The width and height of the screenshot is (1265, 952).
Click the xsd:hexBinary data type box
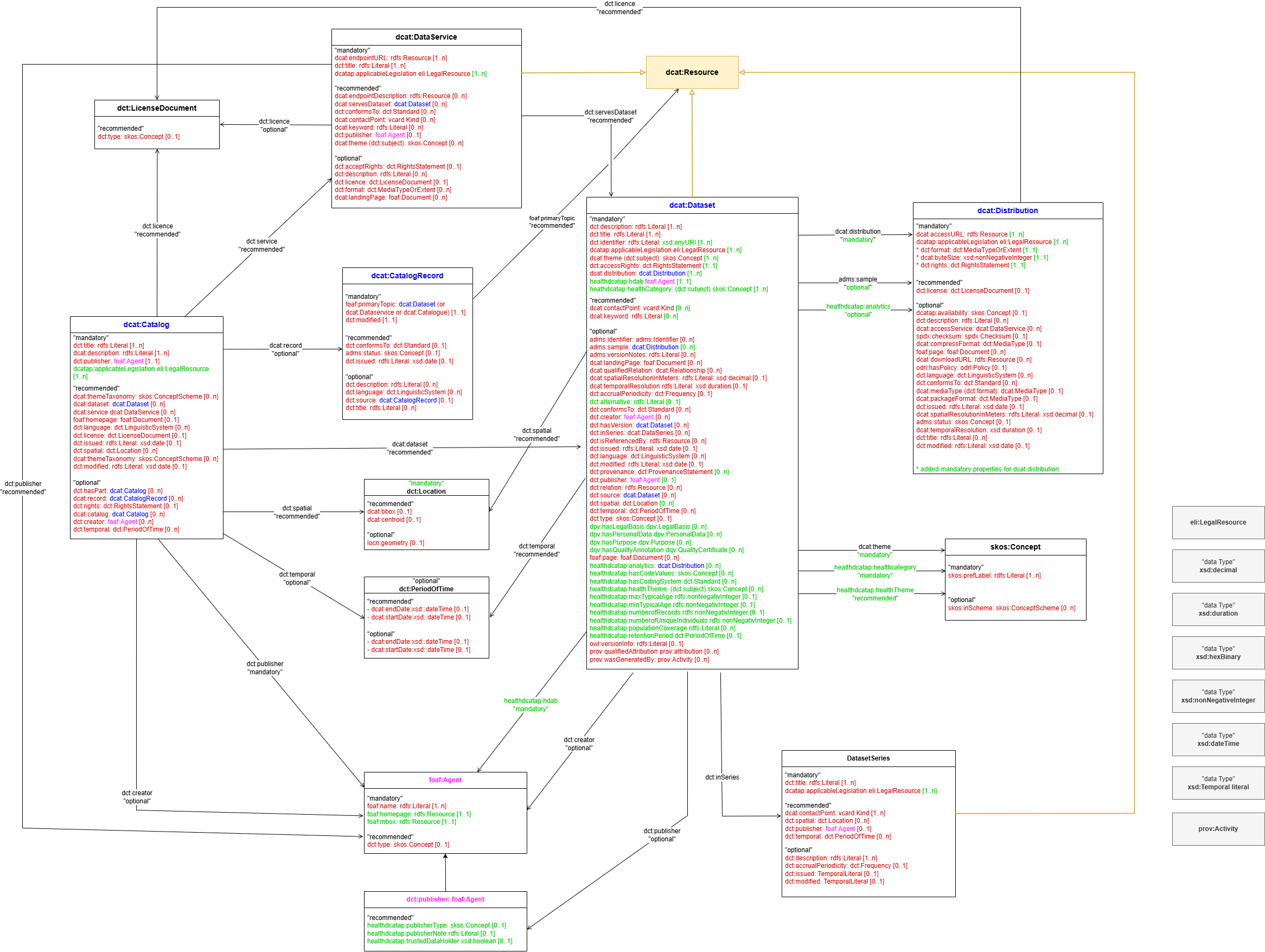[1218, 653]
